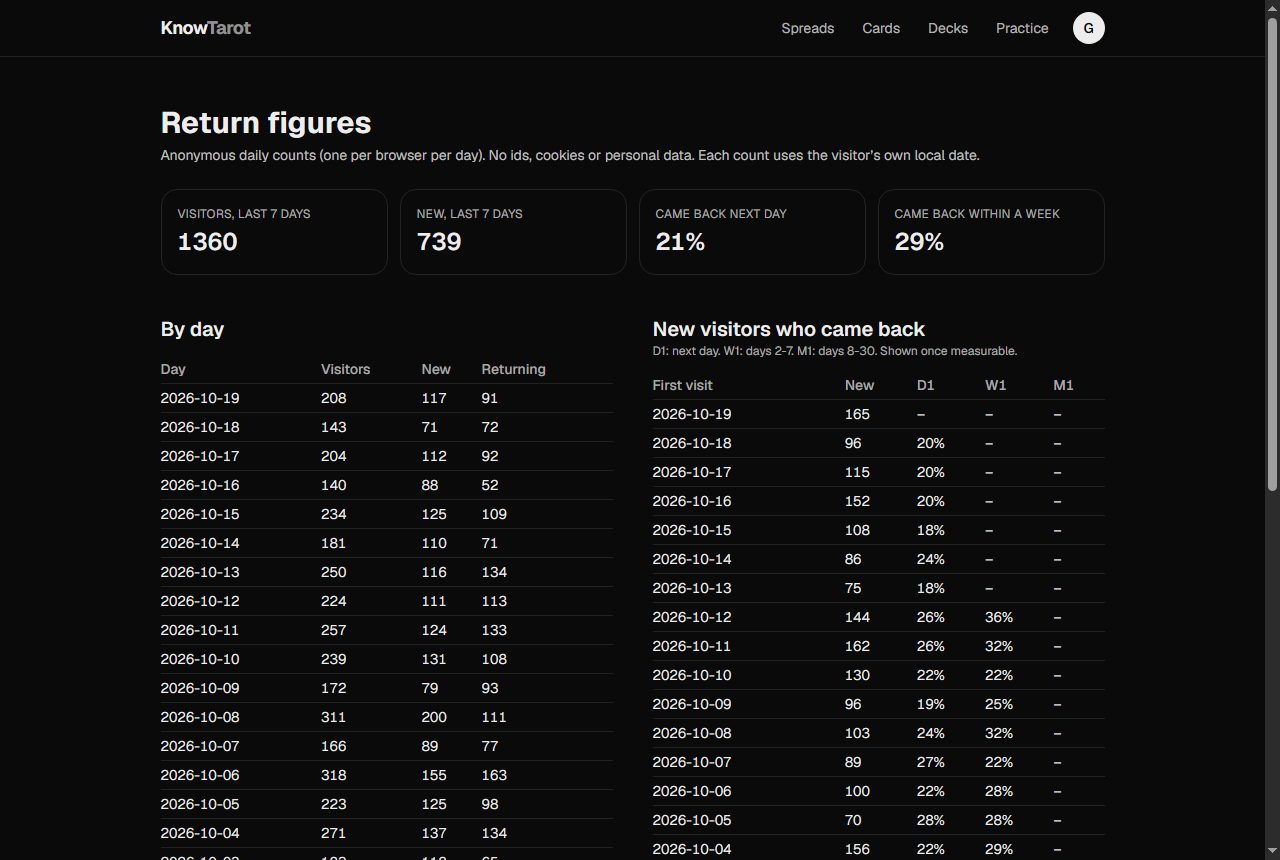Click new count 144
The height and width of the screenshot is (860, 1280).
pos(857,617)
